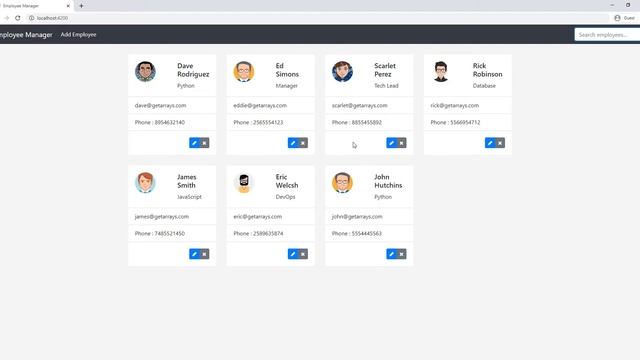
Task: View site information icon beside localhost URL
Action: 31,18
